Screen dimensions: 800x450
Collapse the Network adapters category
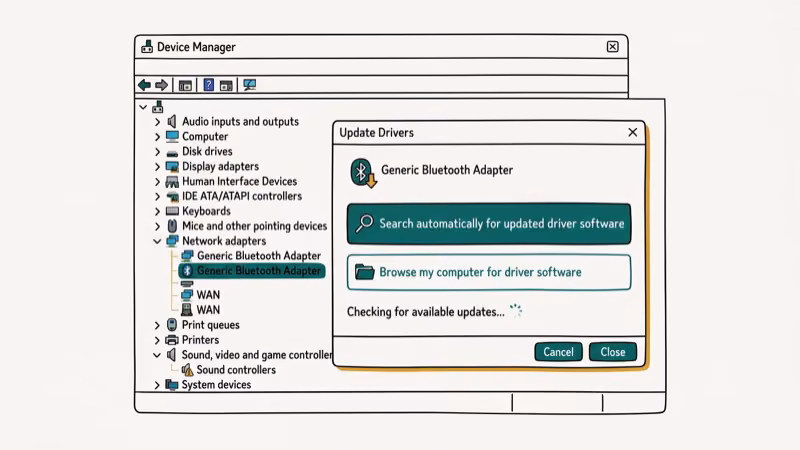tap(157, 241)
